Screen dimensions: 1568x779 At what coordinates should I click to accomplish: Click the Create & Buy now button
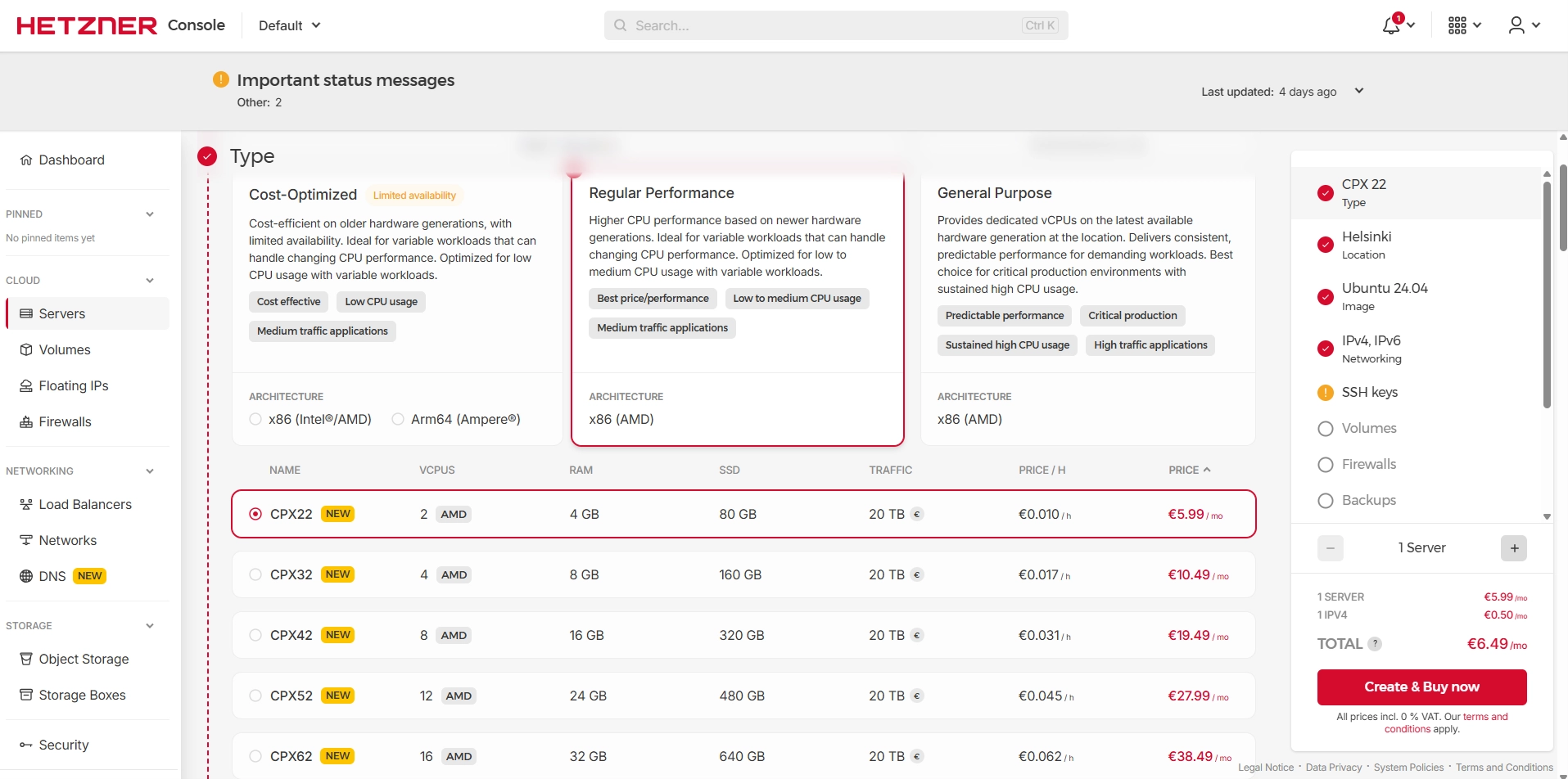coord(1421,687)
